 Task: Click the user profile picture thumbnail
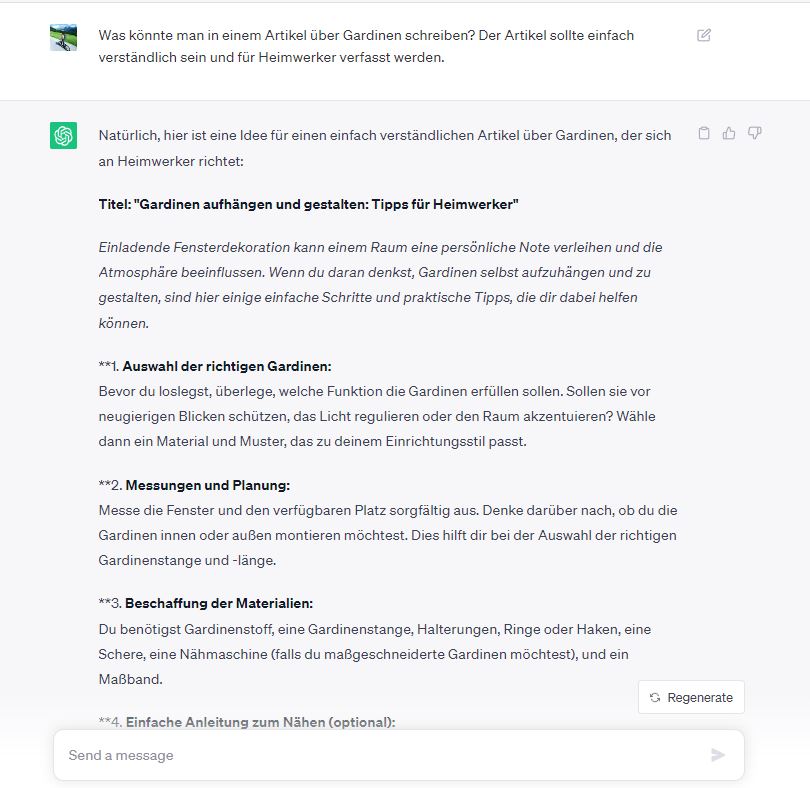64,37
